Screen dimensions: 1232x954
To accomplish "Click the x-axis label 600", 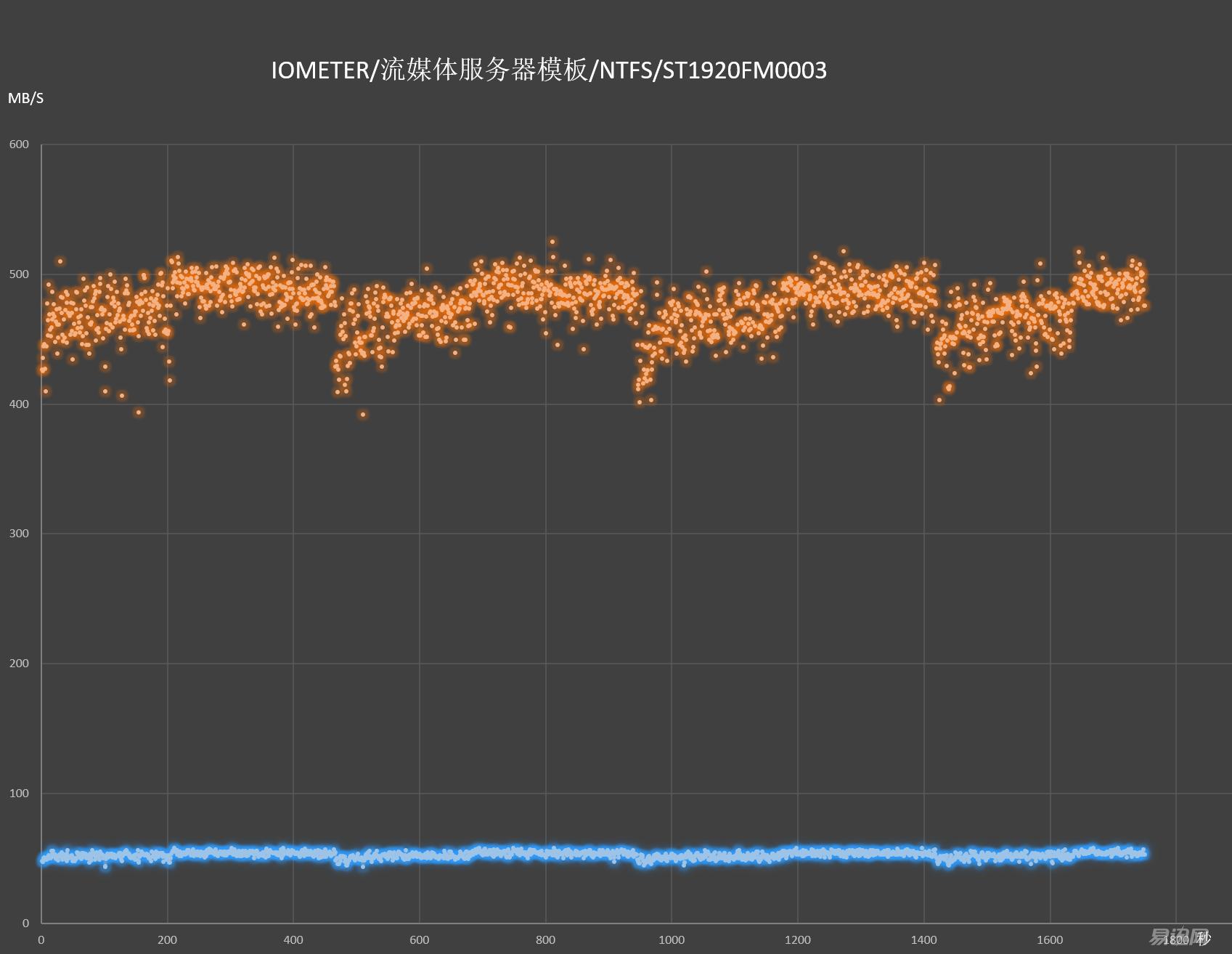I will click(x=420, y=940).
